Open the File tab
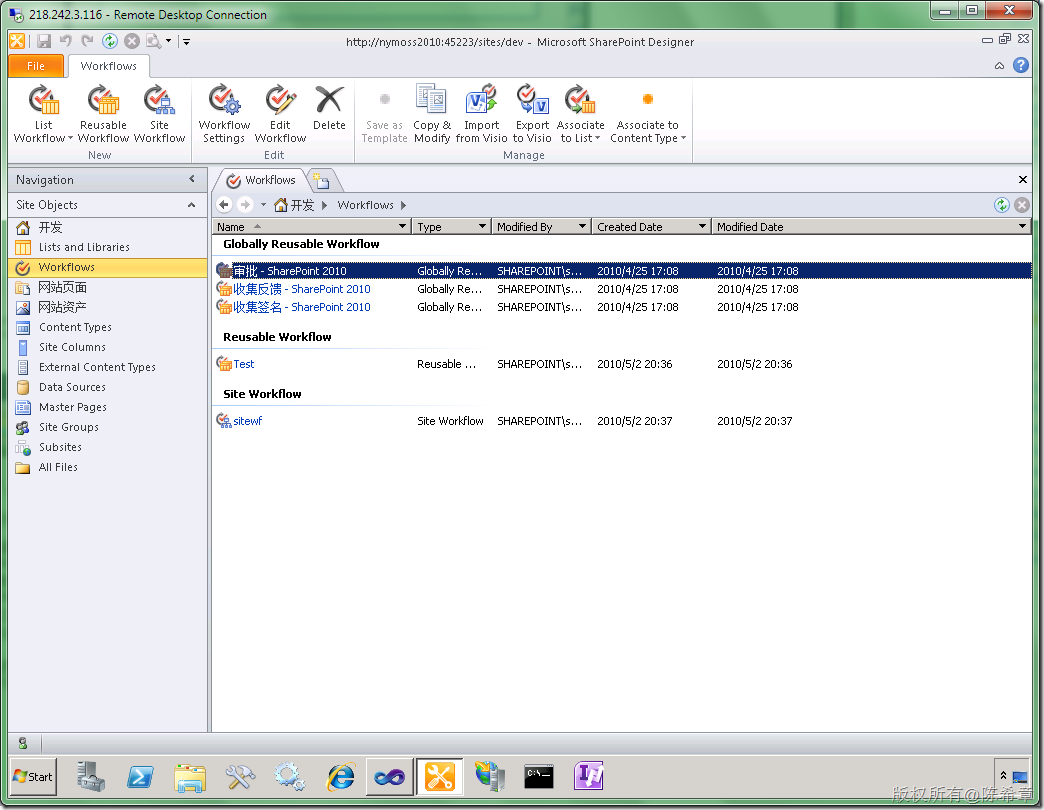Image resolution: width=1044 pixels, height=810 pixels. tap(36, 66)
